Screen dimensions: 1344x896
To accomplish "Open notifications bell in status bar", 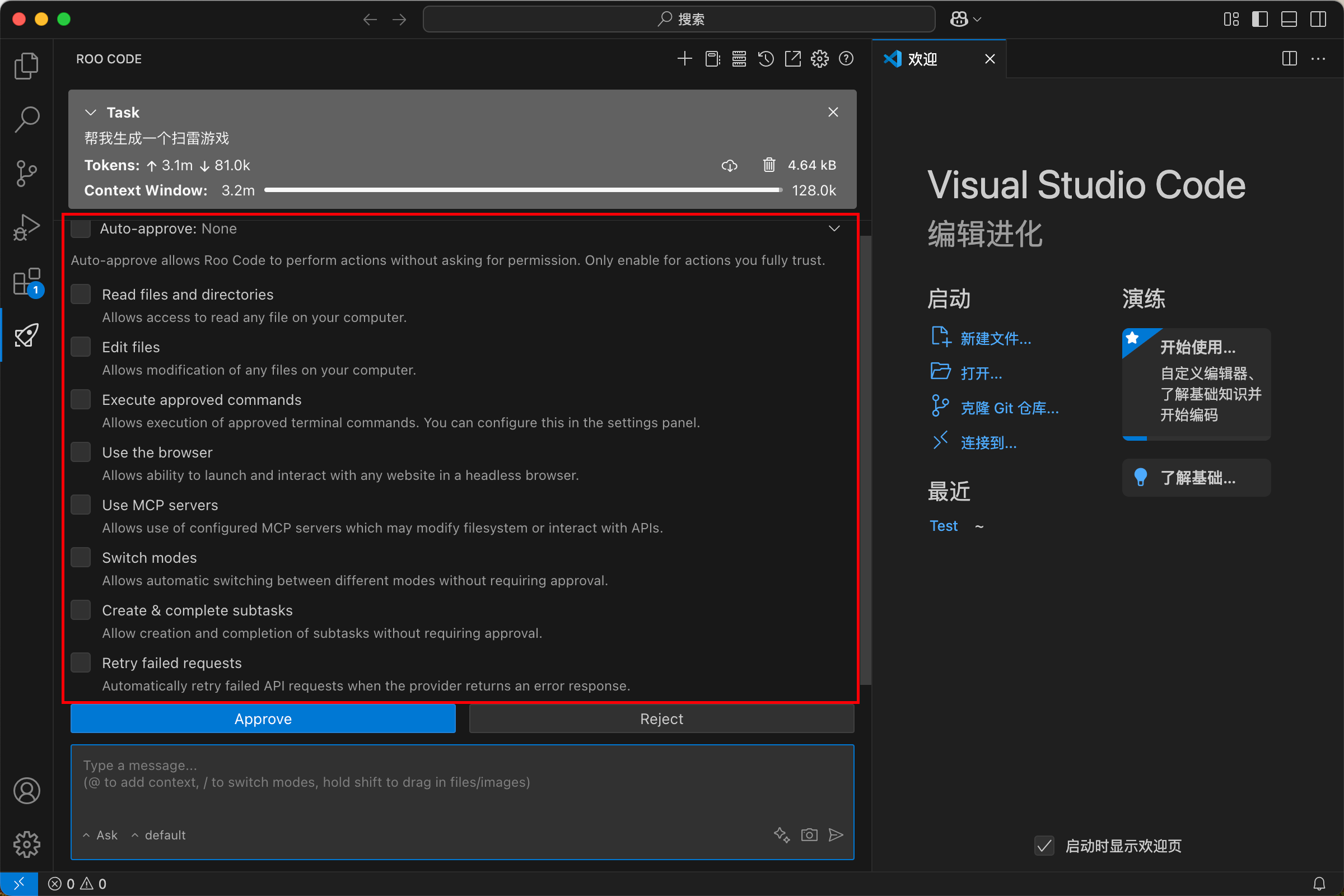I will [x=1319, y=884].
